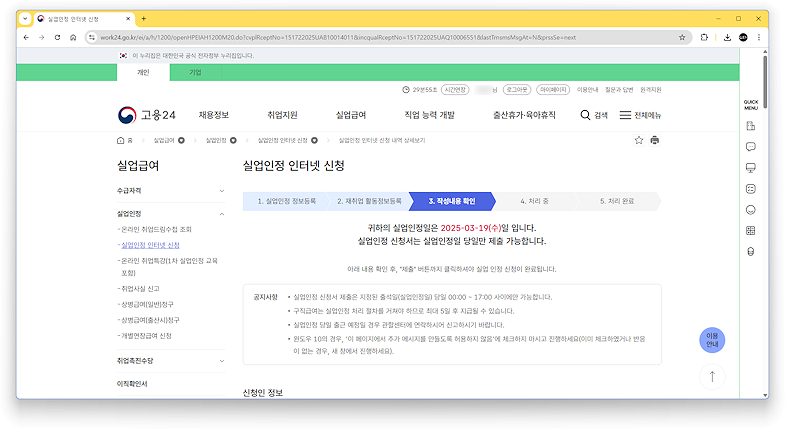This screenshot has width=785, height=429.
Task: Open 상병급여(출산시)청구 sidebar link
Action: pos(150,320)
